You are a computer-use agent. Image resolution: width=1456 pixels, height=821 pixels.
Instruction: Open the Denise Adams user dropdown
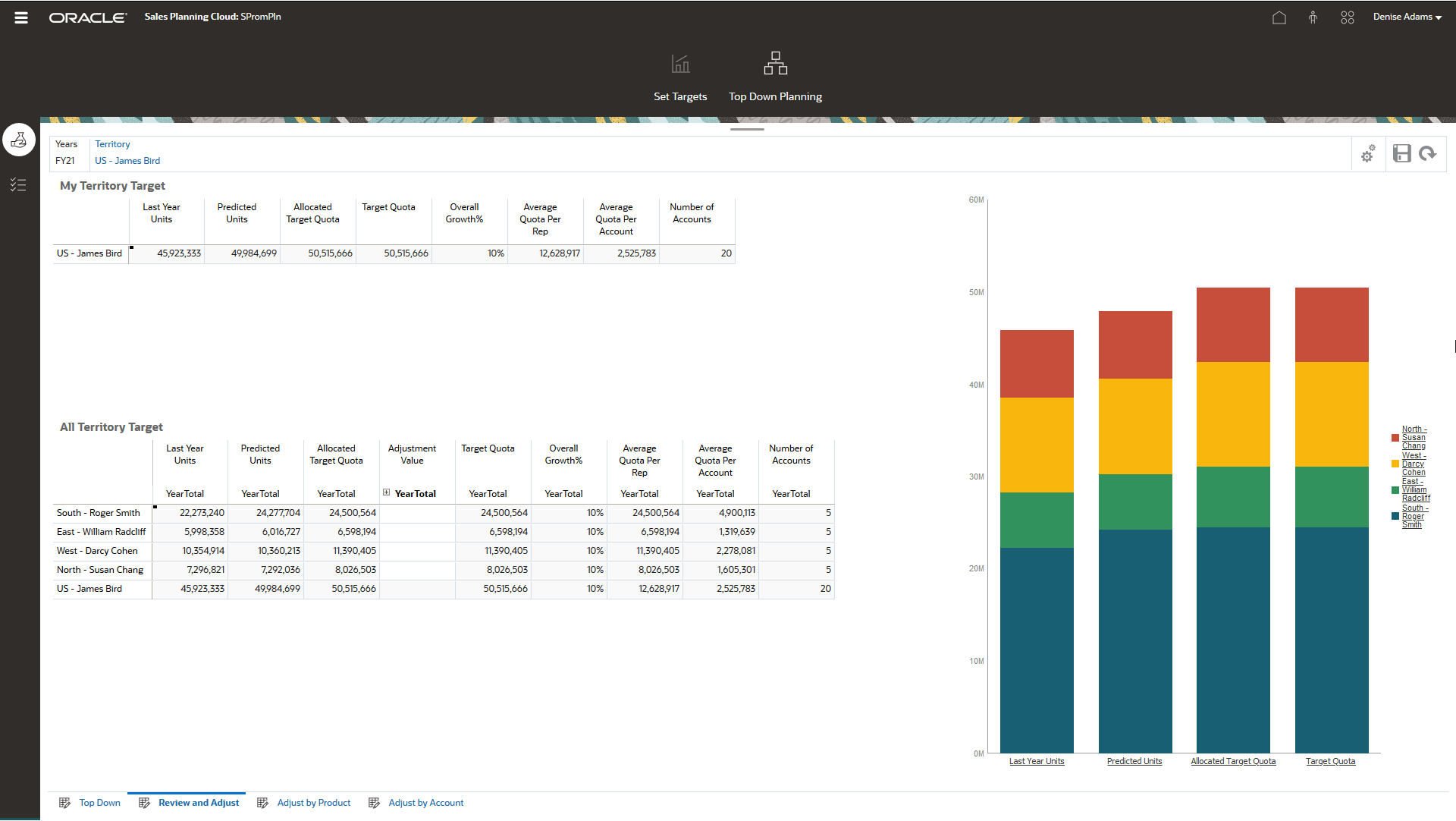pos(1407,17)
